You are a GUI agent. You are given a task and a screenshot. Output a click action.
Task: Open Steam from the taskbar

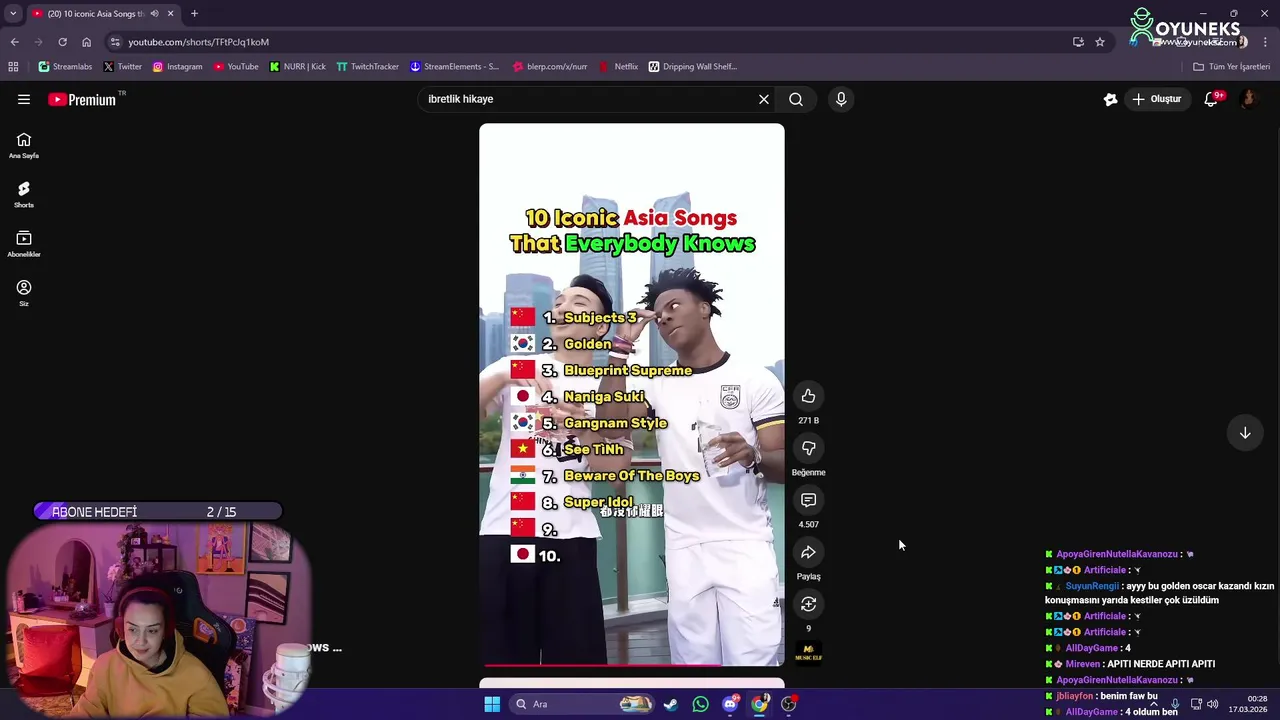pos(670,704)
